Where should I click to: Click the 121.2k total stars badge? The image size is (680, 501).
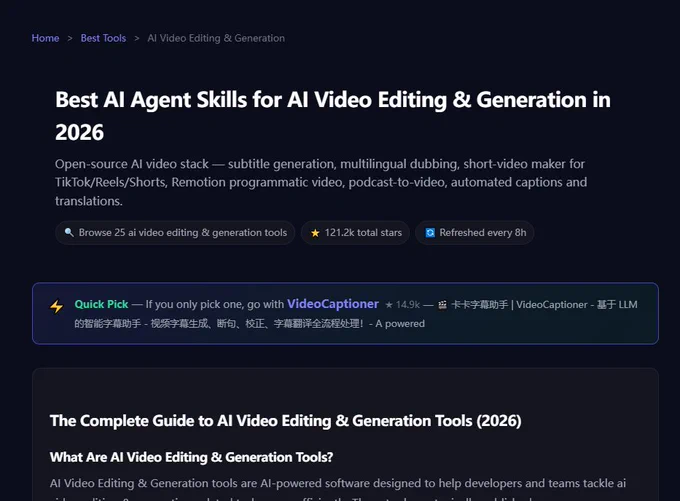pyautogui.click(x=355, y=233)
